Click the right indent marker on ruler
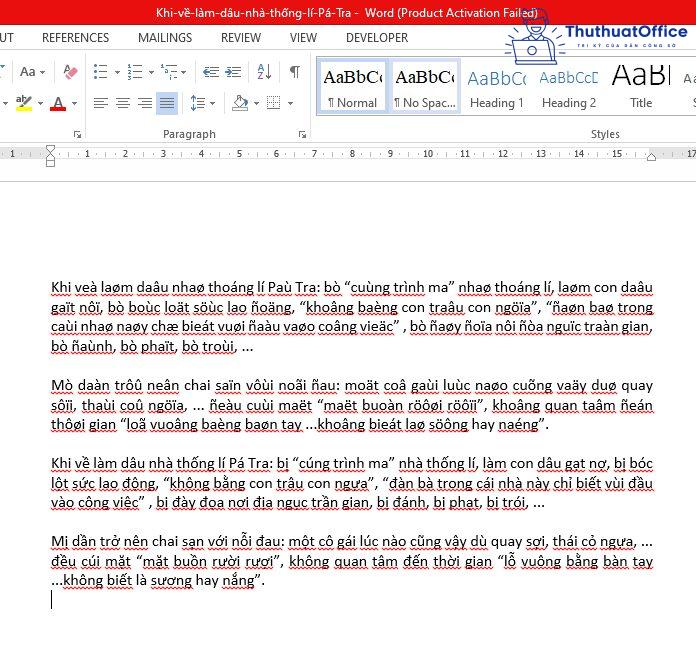The height and width of the screenshot is (645, 696). [651, 157]
